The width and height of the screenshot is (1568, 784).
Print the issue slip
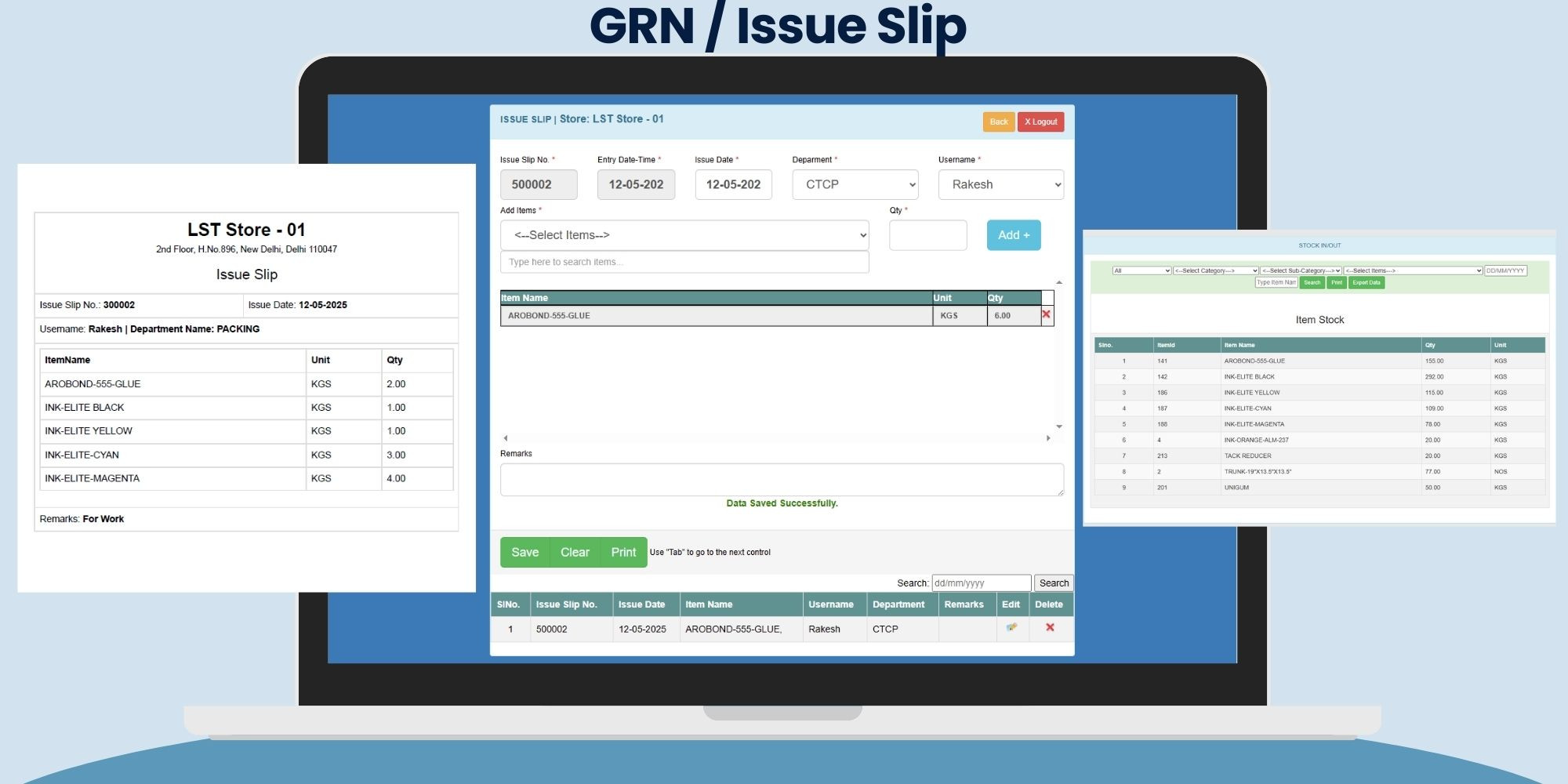click(623, 553)
